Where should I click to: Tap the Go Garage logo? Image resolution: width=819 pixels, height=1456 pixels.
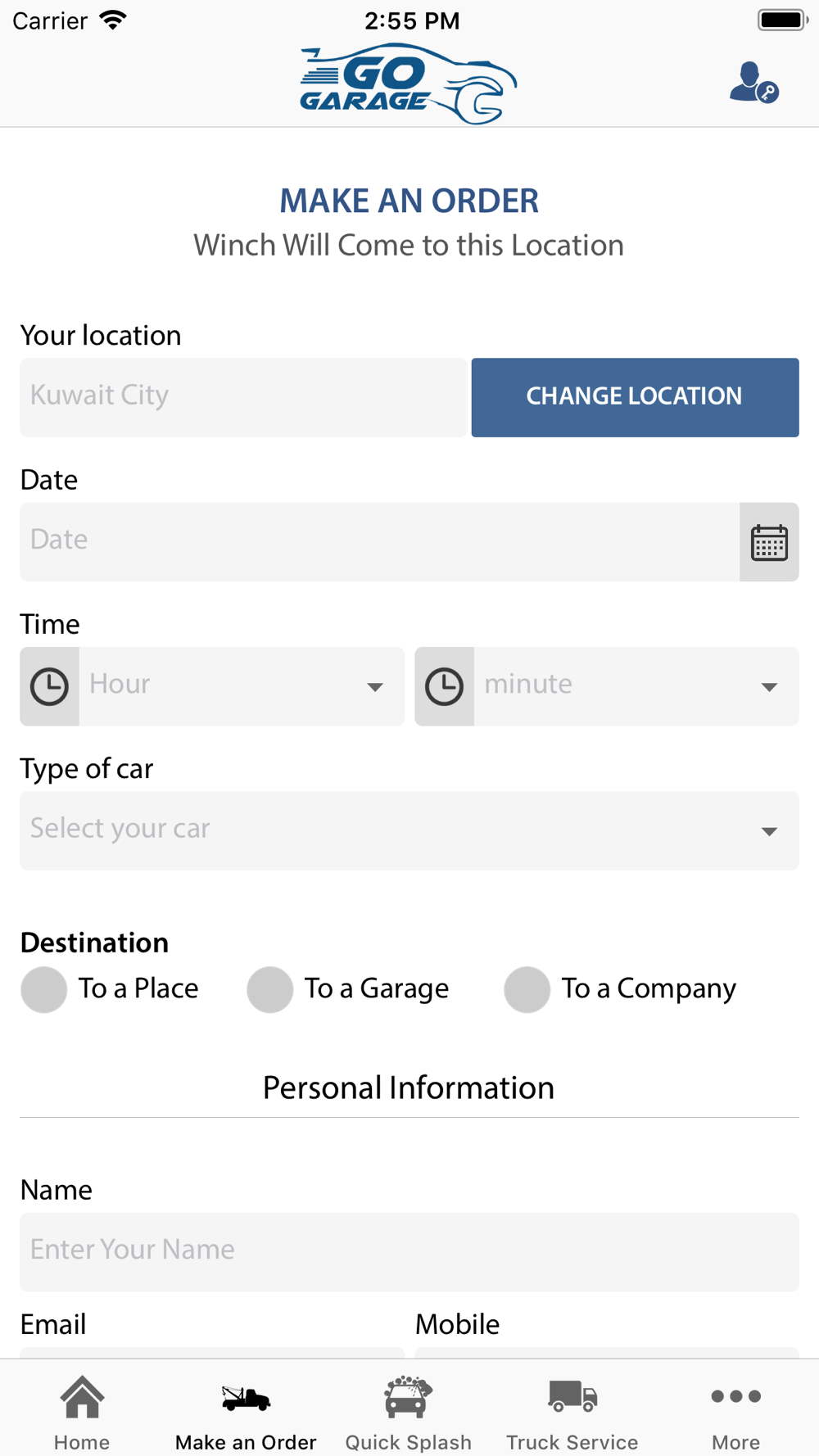[409, 84]
